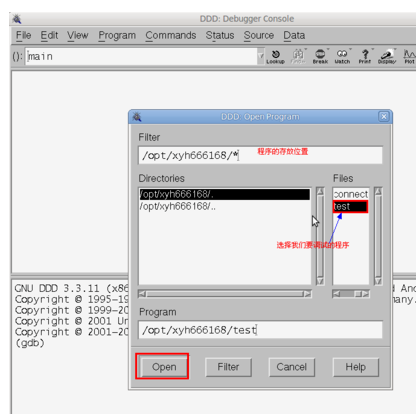Viewport: 416px width, 414px height.
Task: Click the Find toolbar icon
Action: pos(298,56)
